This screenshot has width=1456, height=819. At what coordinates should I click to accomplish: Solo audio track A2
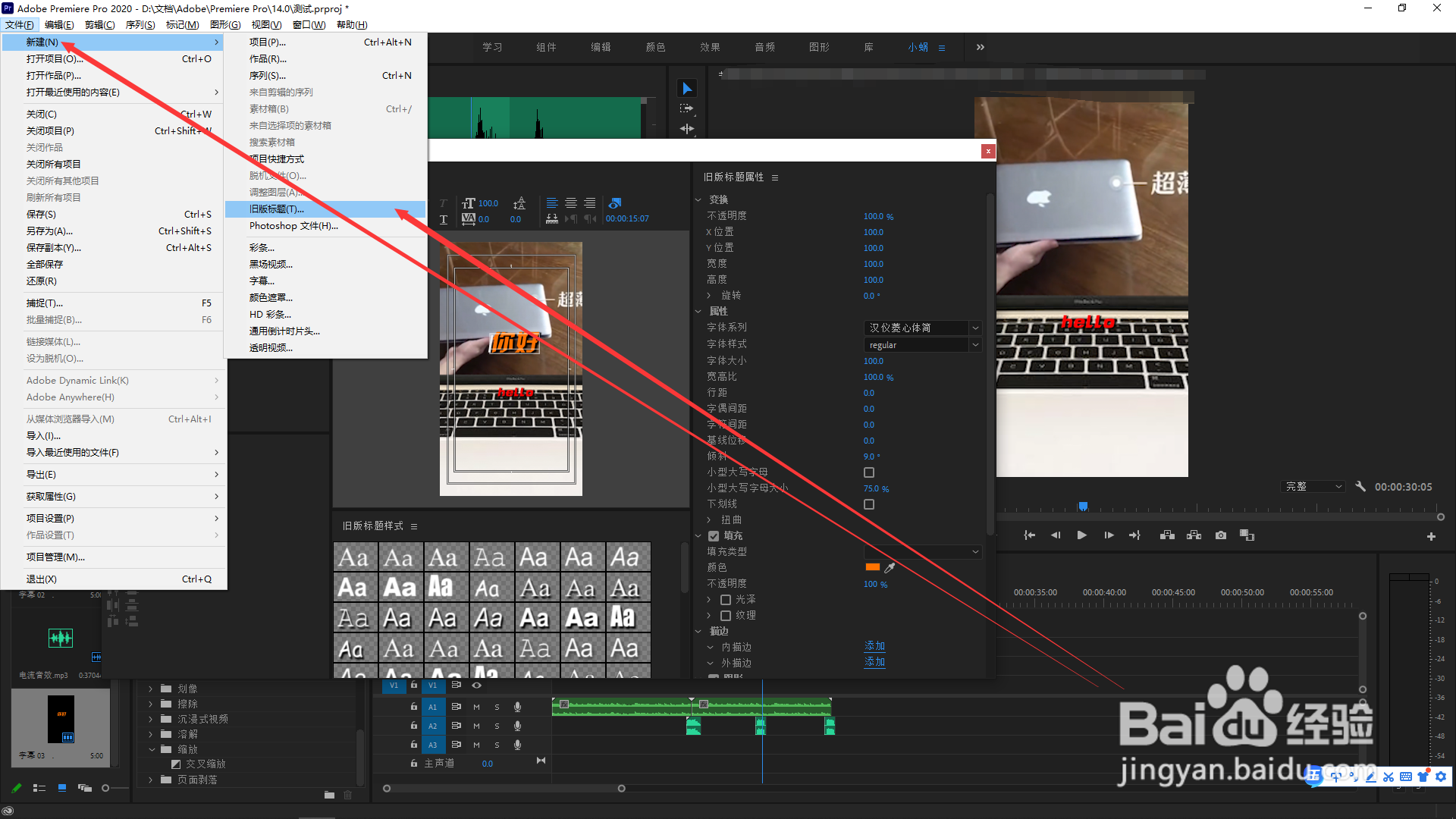(497, 726)
